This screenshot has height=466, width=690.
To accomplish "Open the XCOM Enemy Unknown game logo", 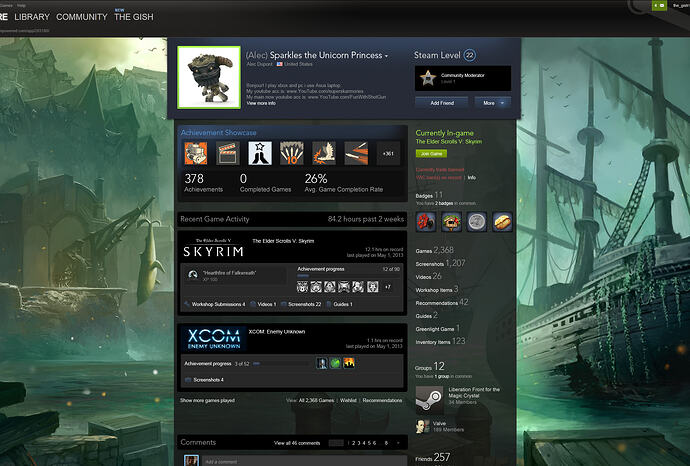I will 213,338.
